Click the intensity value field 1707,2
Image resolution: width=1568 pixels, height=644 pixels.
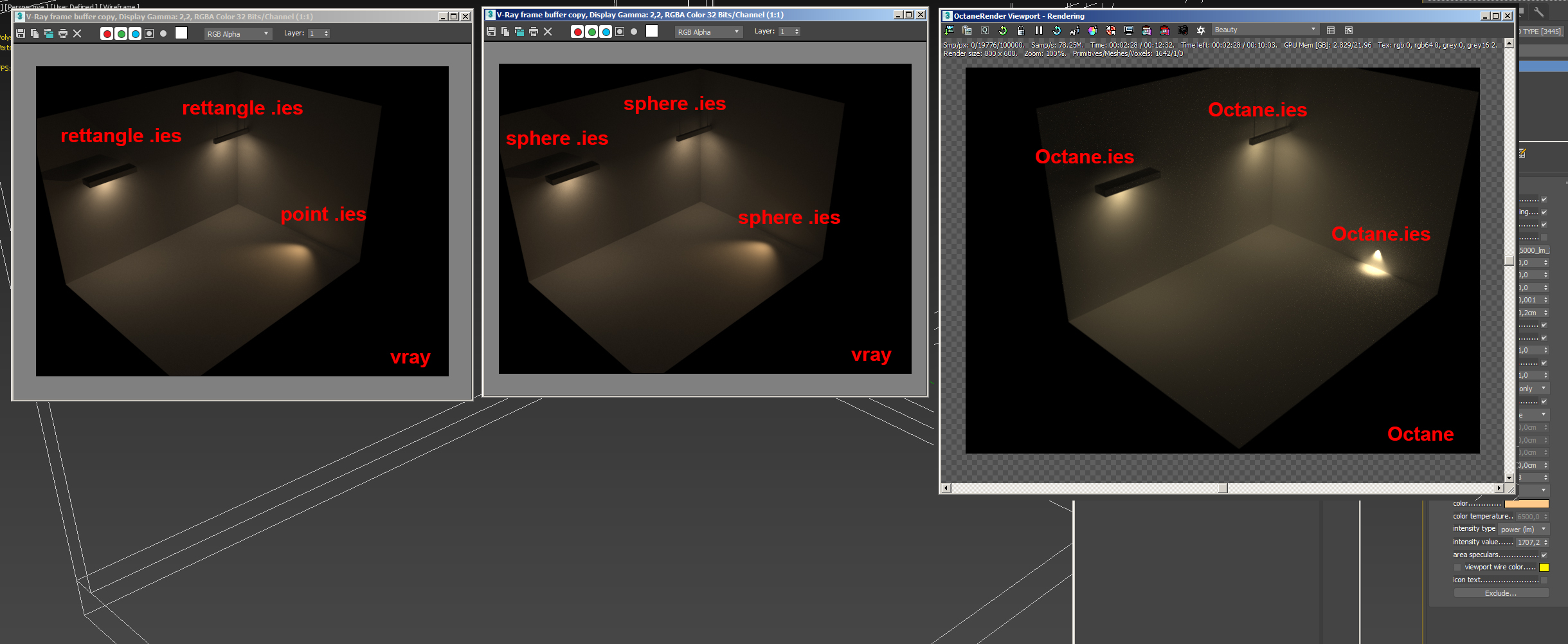(x=1529, y=542)
